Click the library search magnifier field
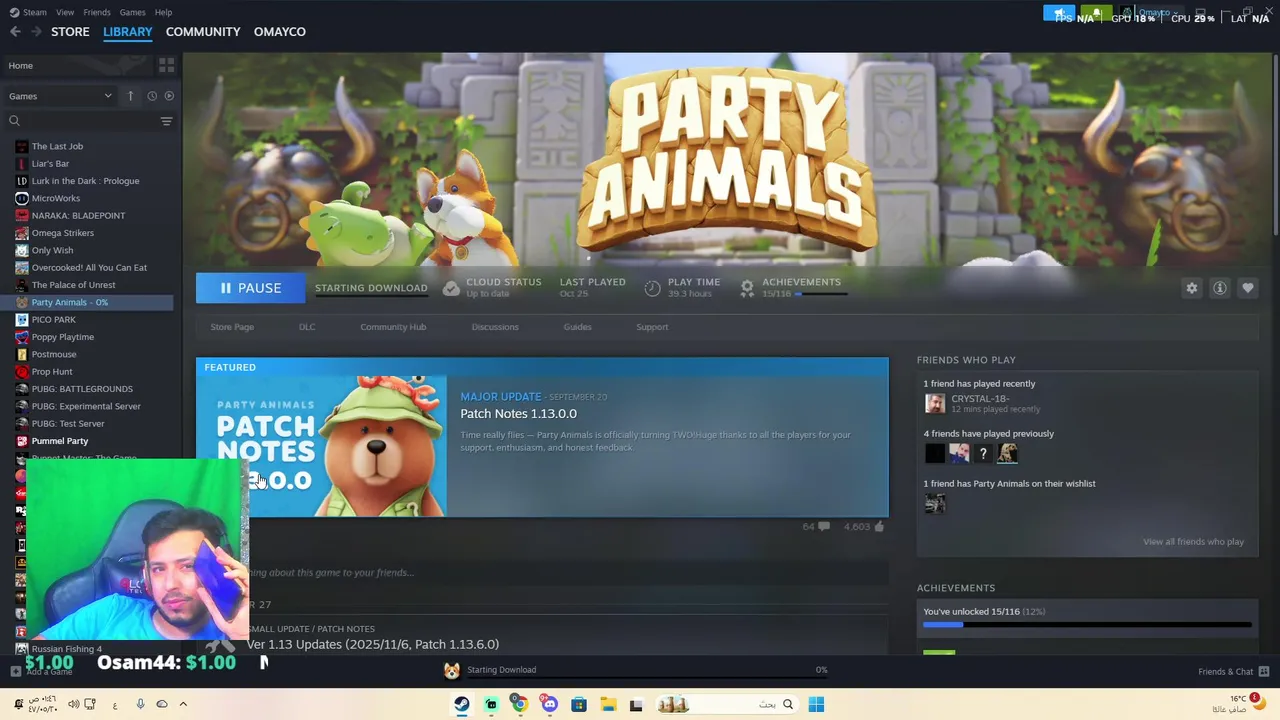The height and width of the screenshot is (720, 1280). (82, 121)
